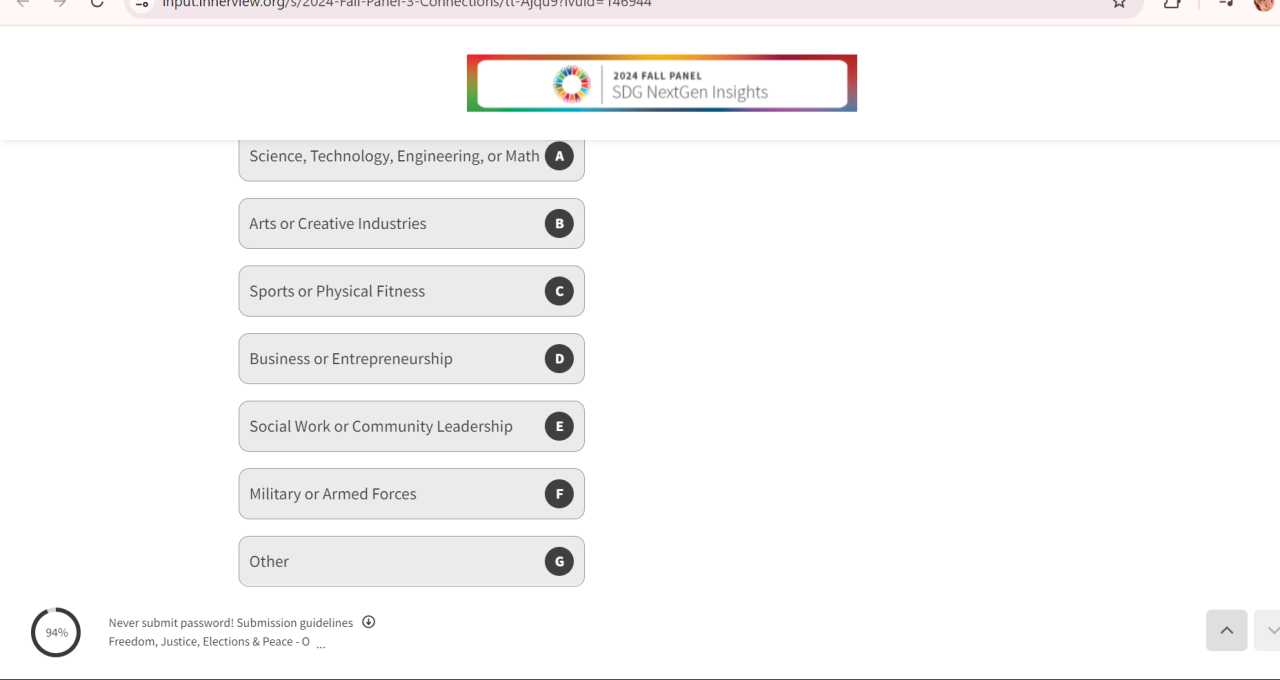This screenshot has height=680, width=1280.
Task: Open the browser media control icon
Action: coord(1226,3)
